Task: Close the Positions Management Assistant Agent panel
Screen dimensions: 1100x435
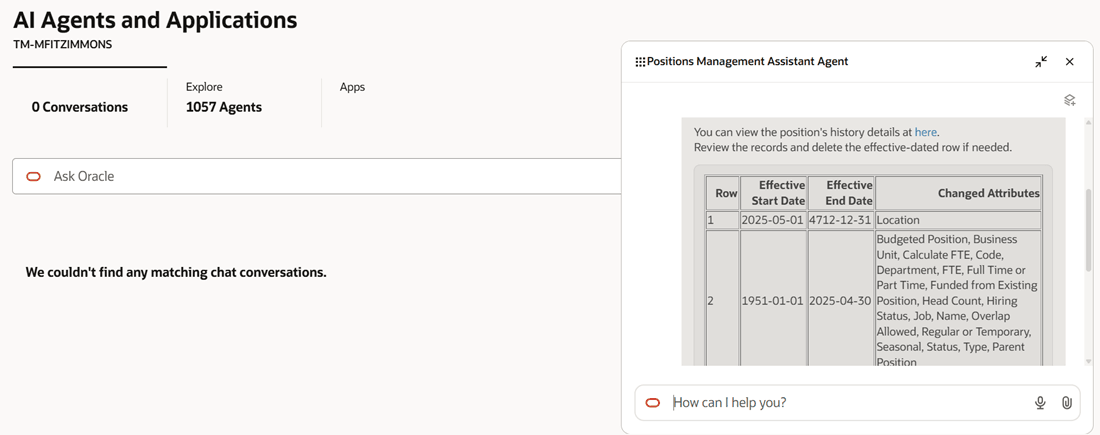Action: (x=1070, y=62)
